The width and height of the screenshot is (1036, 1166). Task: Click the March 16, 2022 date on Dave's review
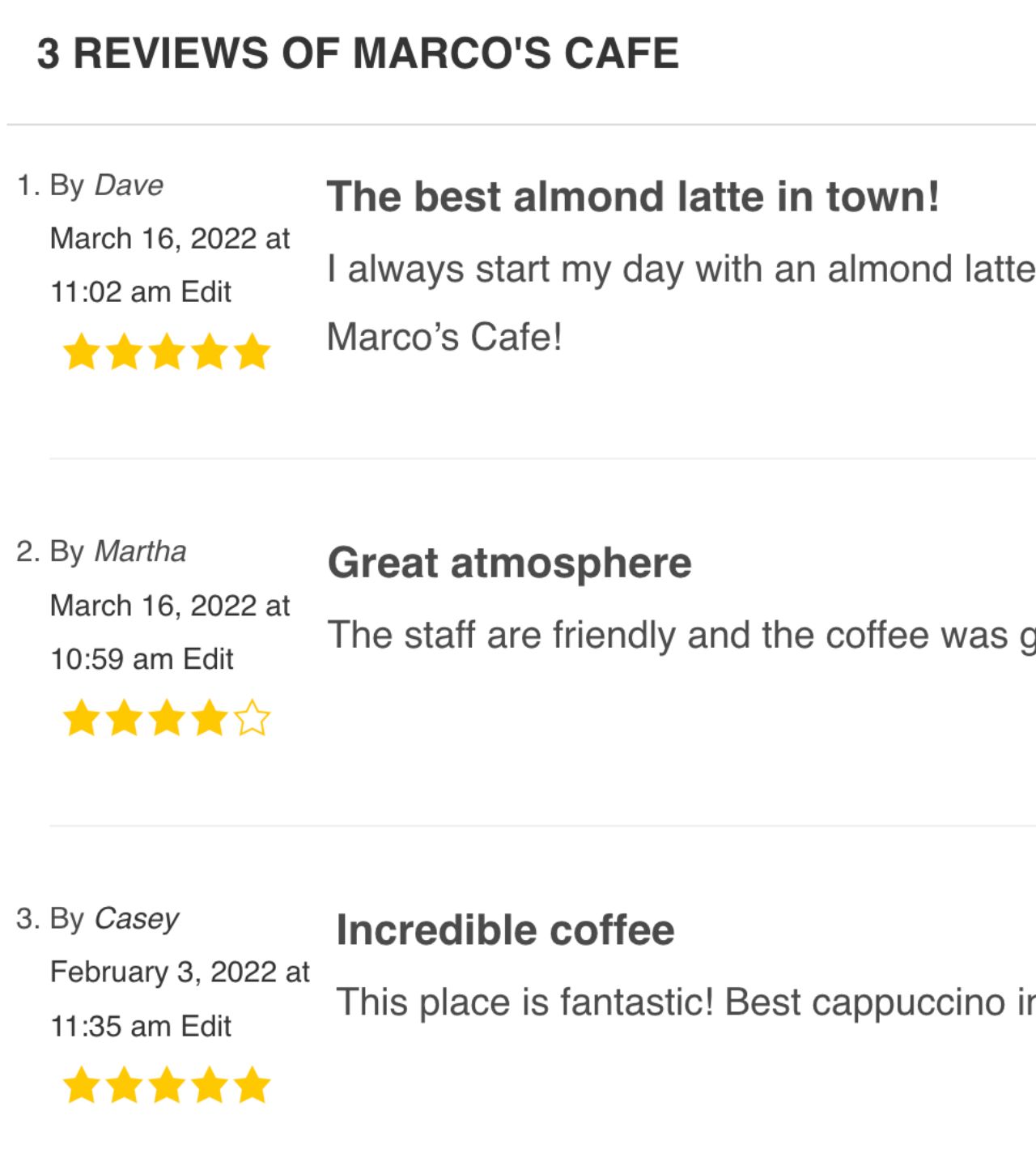(154, 239)
